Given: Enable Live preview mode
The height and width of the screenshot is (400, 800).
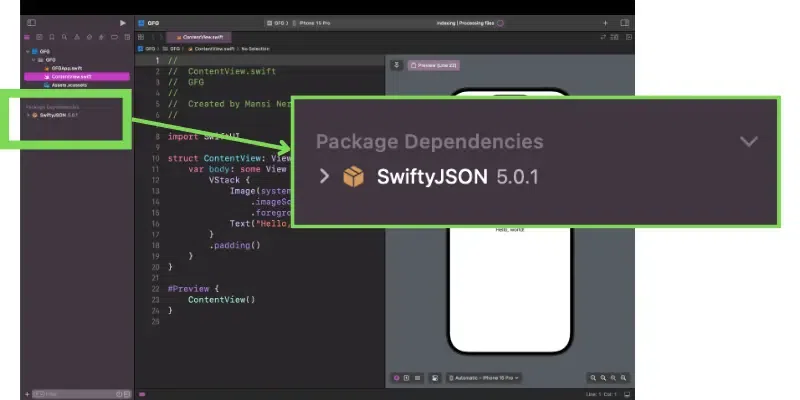Looking at the screenshot, I should click(396, 378).
